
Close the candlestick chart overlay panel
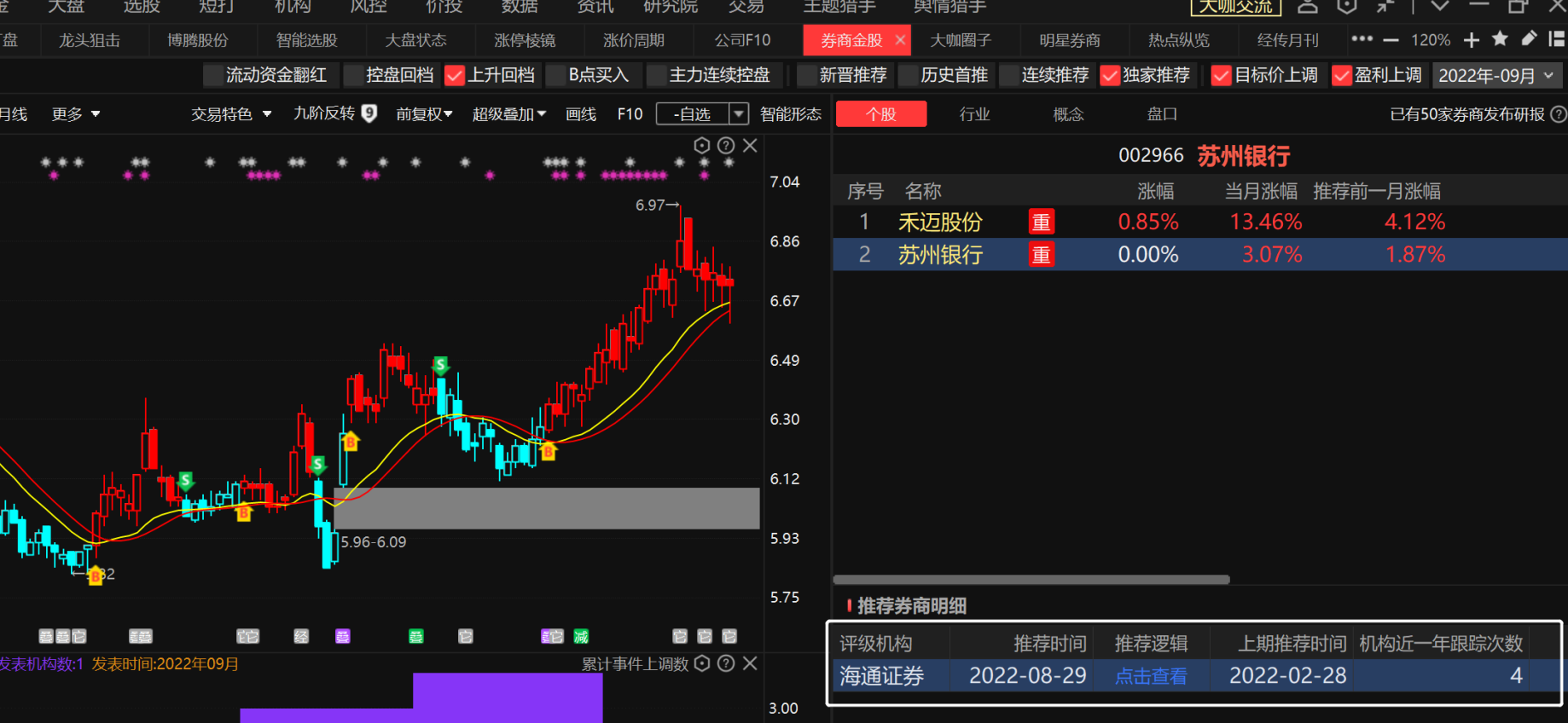pyautogui.click(x=750, y=146)
